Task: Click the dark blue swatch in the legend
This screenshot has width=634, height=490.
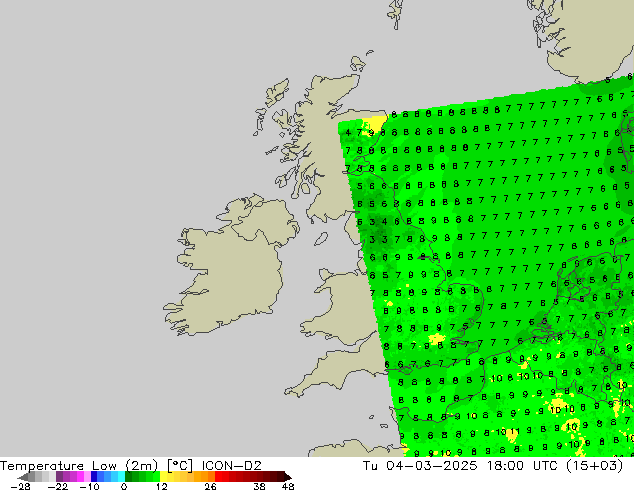Action: tap(94, 477)
